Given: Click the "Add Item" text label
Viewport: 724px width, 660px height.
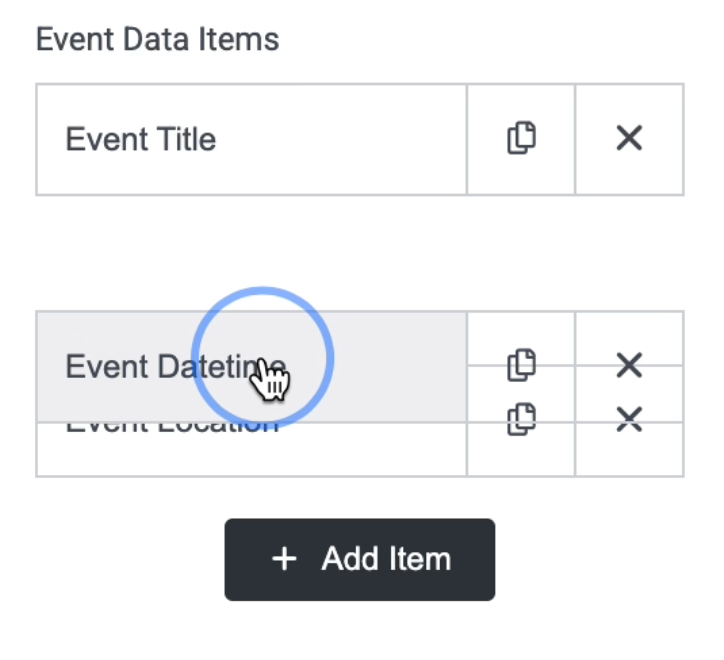Looking at the screenshot, I should [x=386, y=559].
